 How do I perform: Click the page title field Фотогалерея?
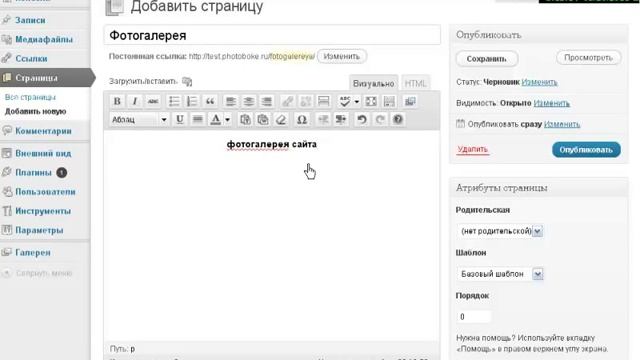click(272, 36)
